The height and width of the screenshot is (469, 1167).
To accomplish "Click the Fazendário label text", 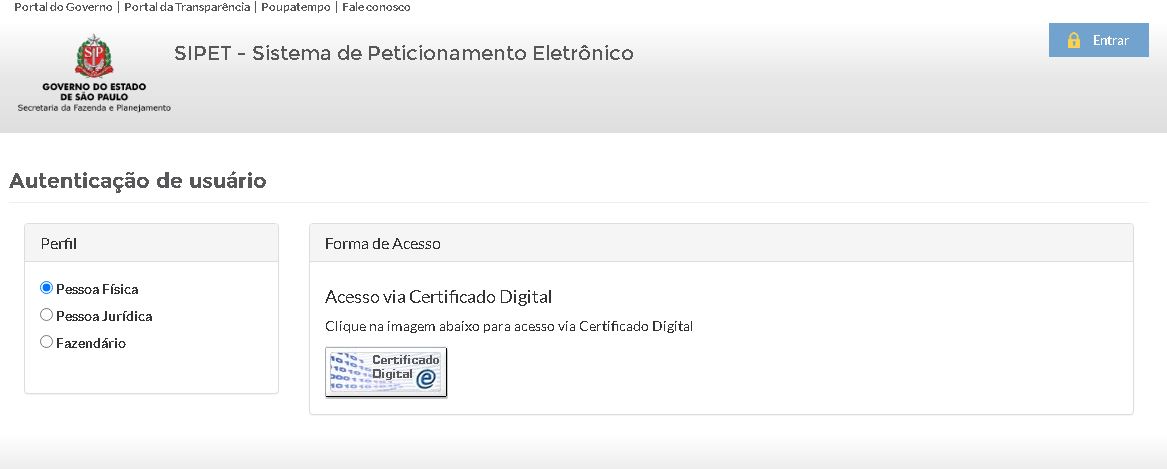I will [91, 343].
